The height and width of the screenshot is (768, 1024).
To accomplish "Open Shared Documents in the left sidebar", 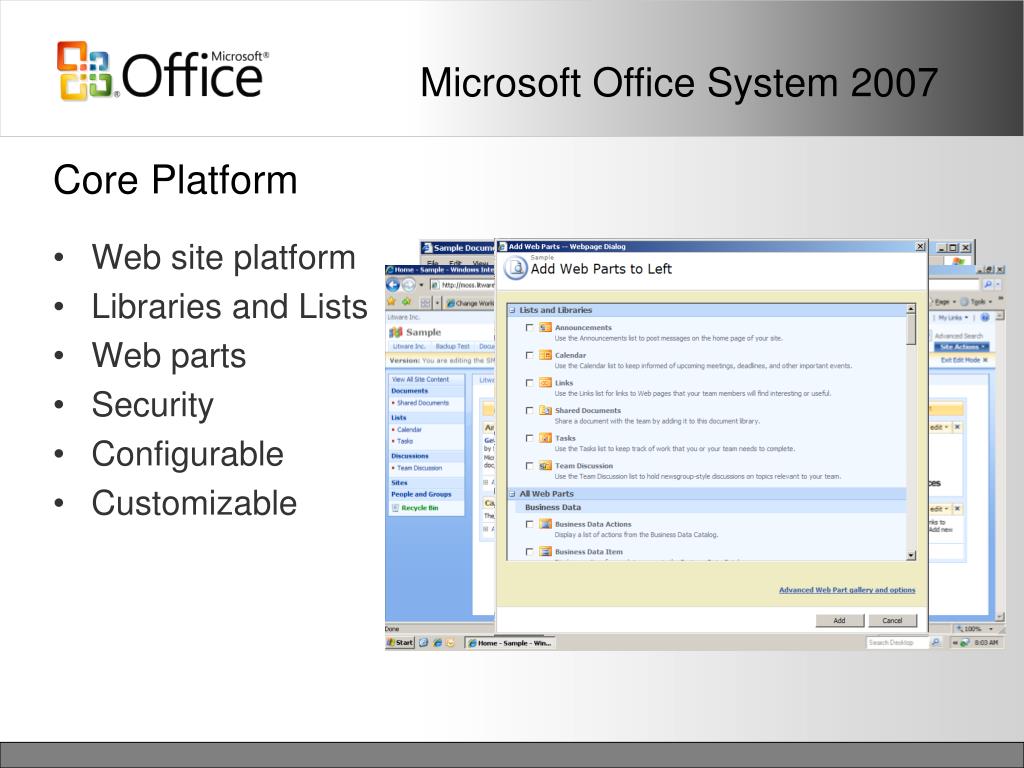I will (423, 403).
